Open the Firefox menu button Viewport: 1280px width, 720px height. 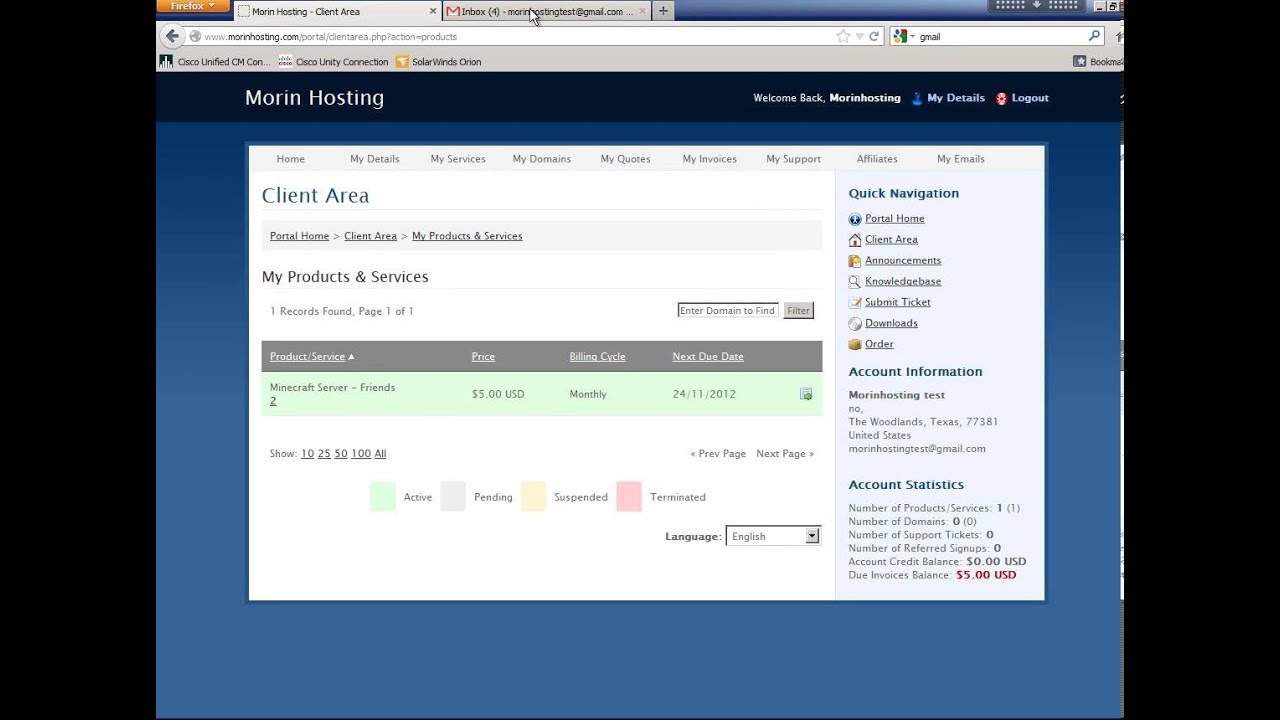[192, 6]
